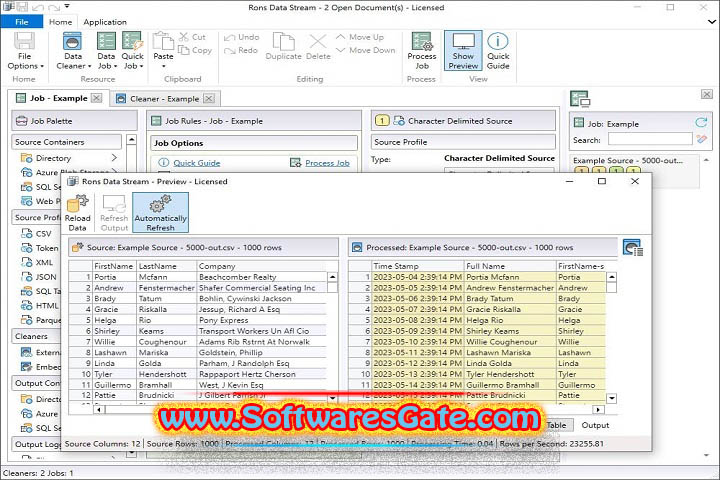Select the Output tab in Preview window
This screenshot has height=480, width=720.
[x=595, y=425]
